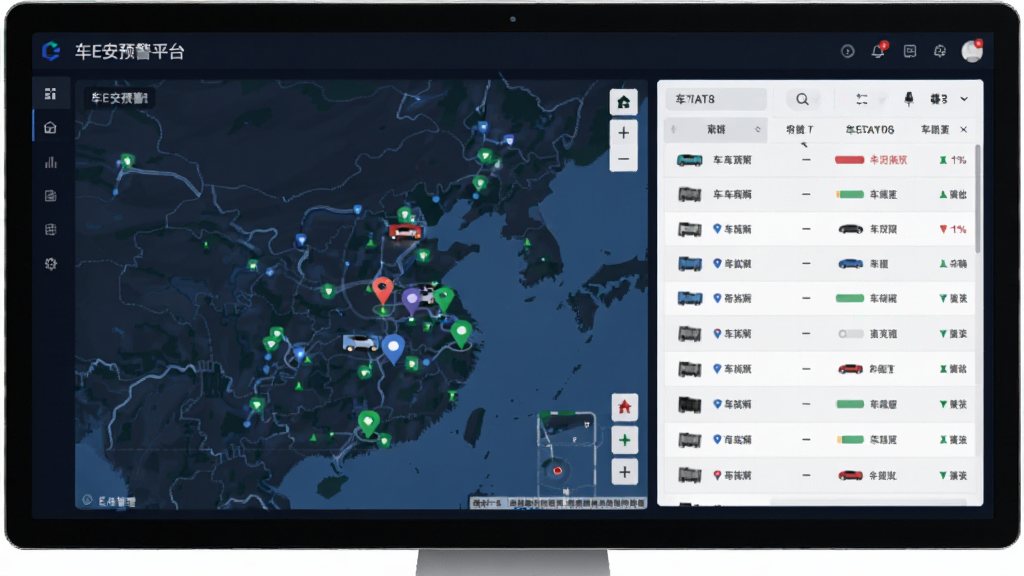The image size is (1024, 576).
Task: Click the red down-arrow '1%' value
Action: coord(953,229)
